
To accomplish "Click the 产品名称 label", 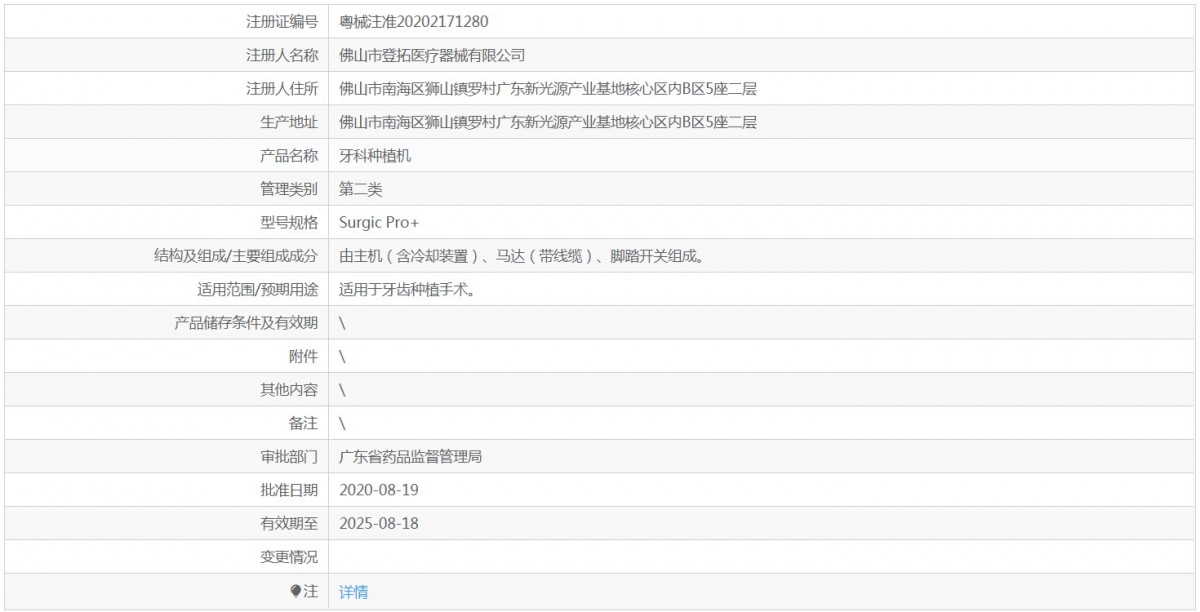I will (289, 155).
